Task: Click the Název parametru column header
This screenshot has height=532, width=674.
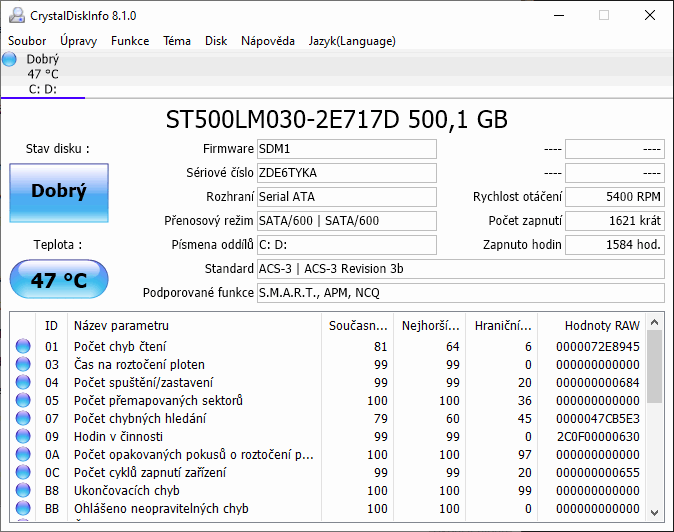Action: point(121,325)
